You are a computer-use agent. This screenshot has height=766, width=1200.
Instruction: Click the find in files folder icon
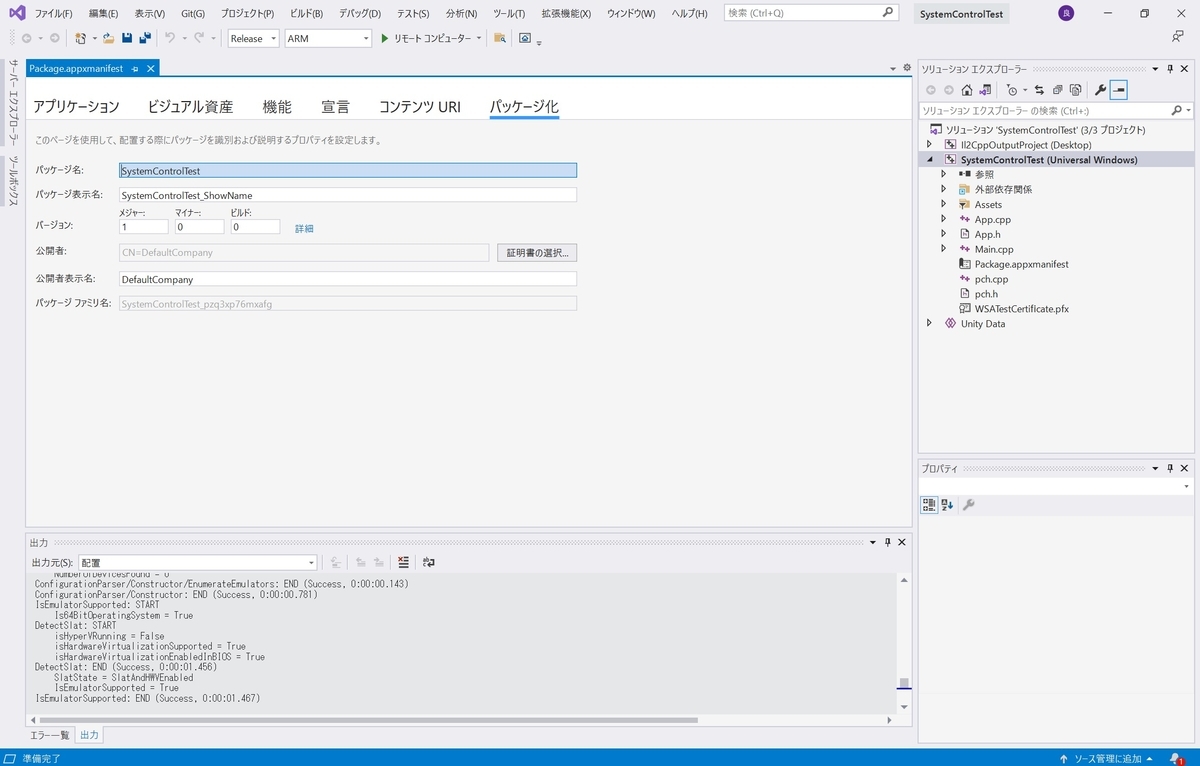point(500,38)
